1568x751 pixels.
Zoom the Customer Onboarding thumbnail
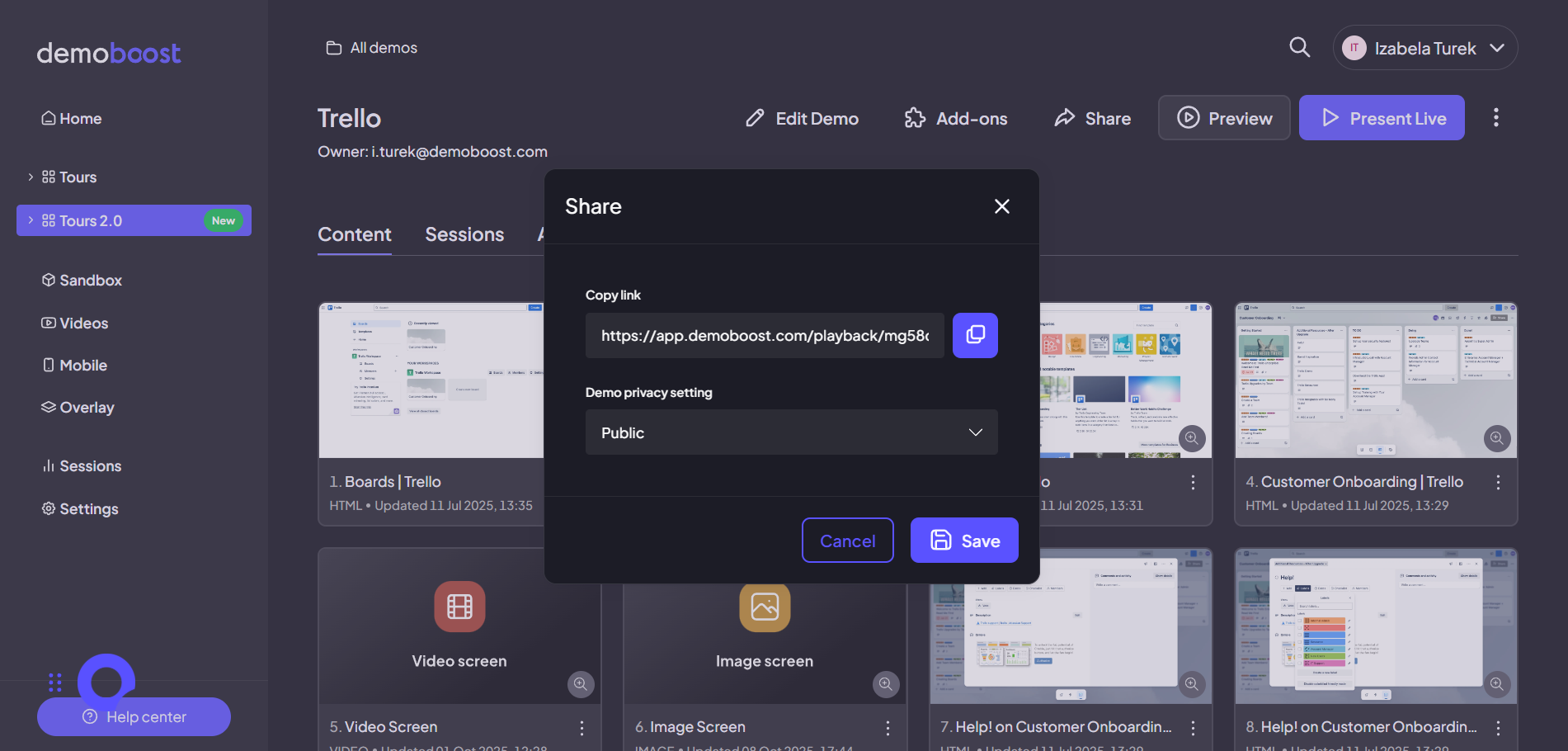pos(1496,438)
